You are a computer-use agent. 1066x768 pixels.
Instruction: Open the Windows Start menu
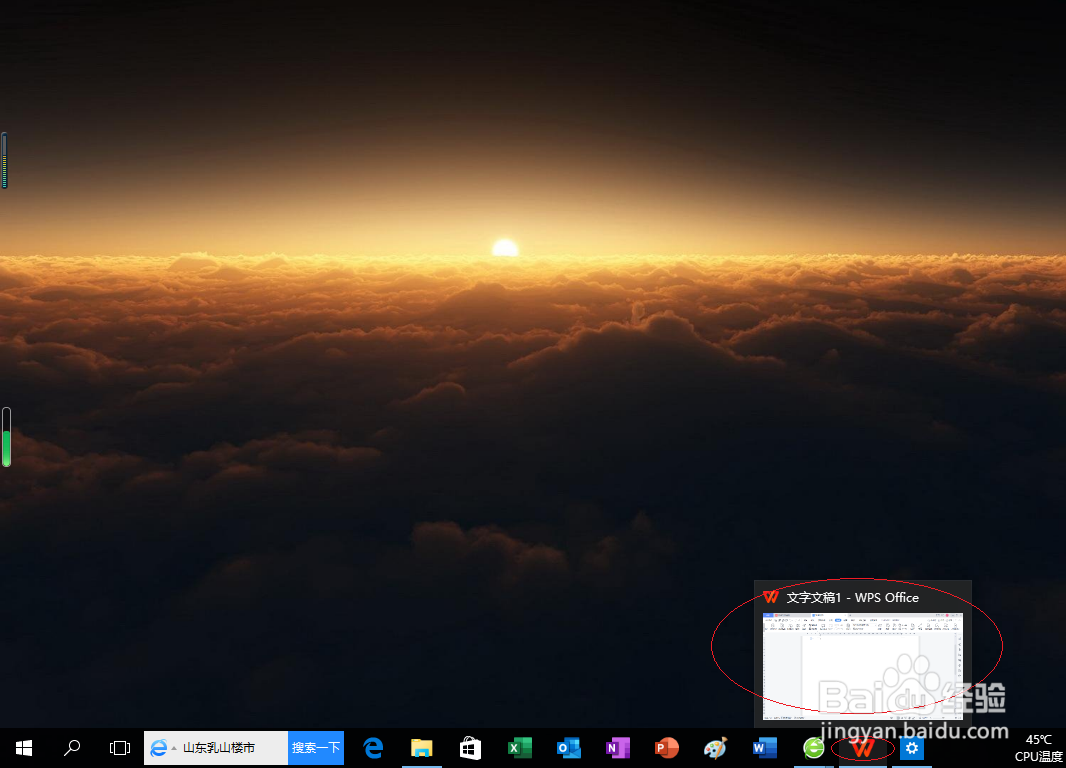(x=24, y=748)
